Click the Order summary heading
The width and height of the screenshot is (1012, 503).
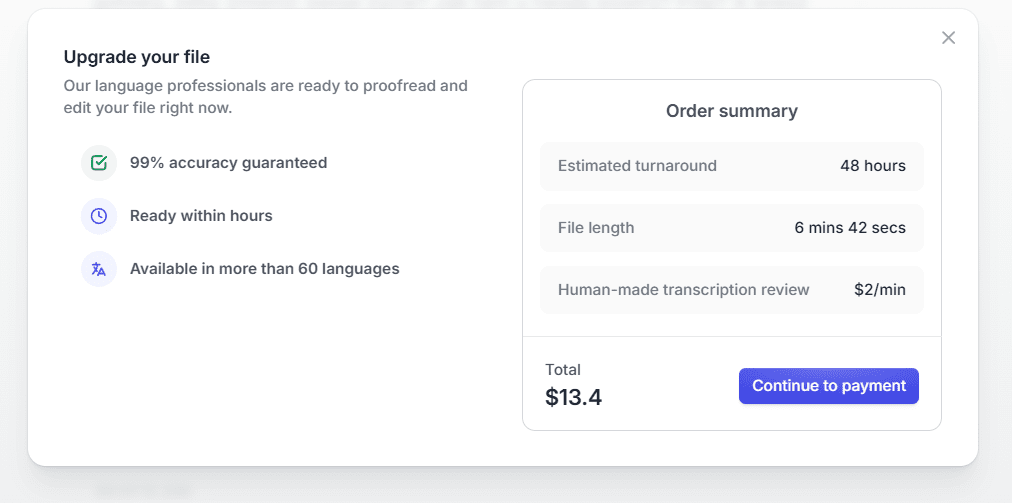(732, 111)
